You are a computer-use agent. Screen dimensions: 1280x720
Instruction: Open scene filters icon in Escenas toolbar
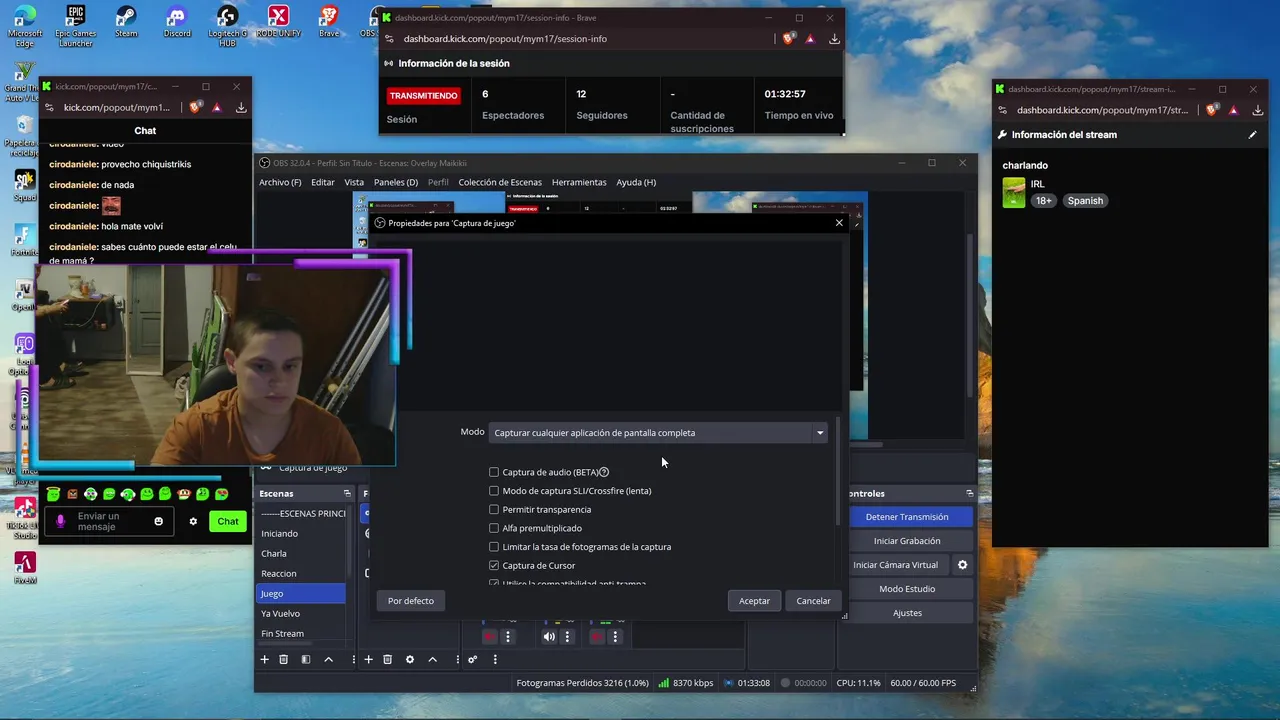(x=306, y=659)
